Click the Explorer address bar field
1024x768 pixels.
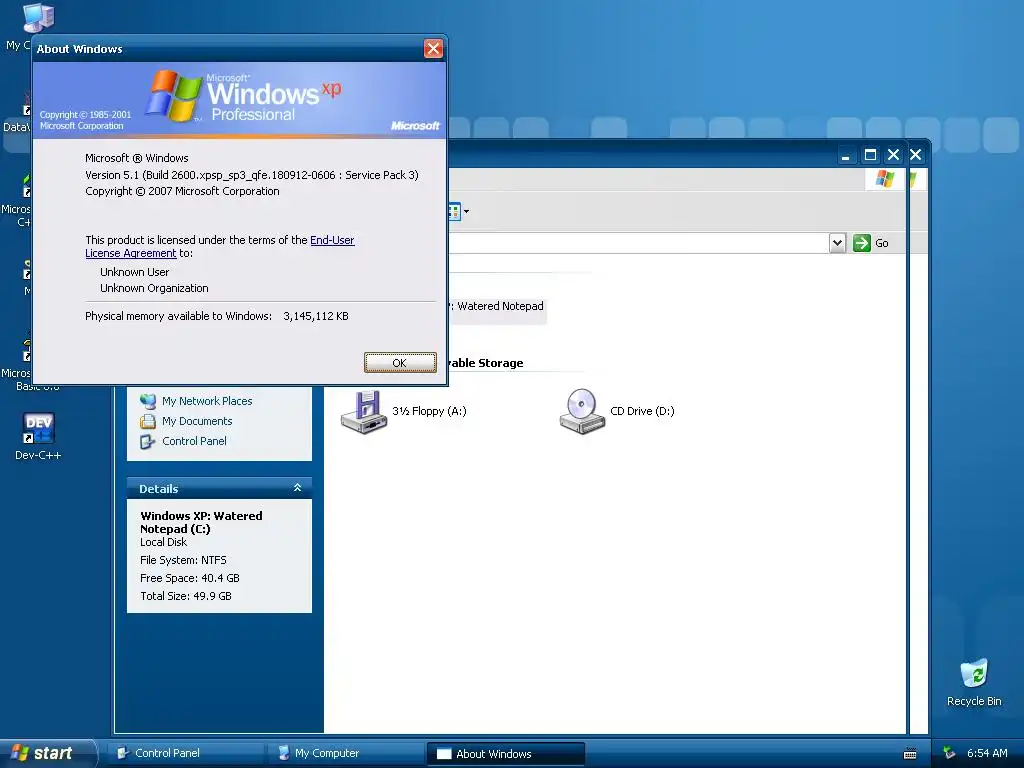coord(639,243)
